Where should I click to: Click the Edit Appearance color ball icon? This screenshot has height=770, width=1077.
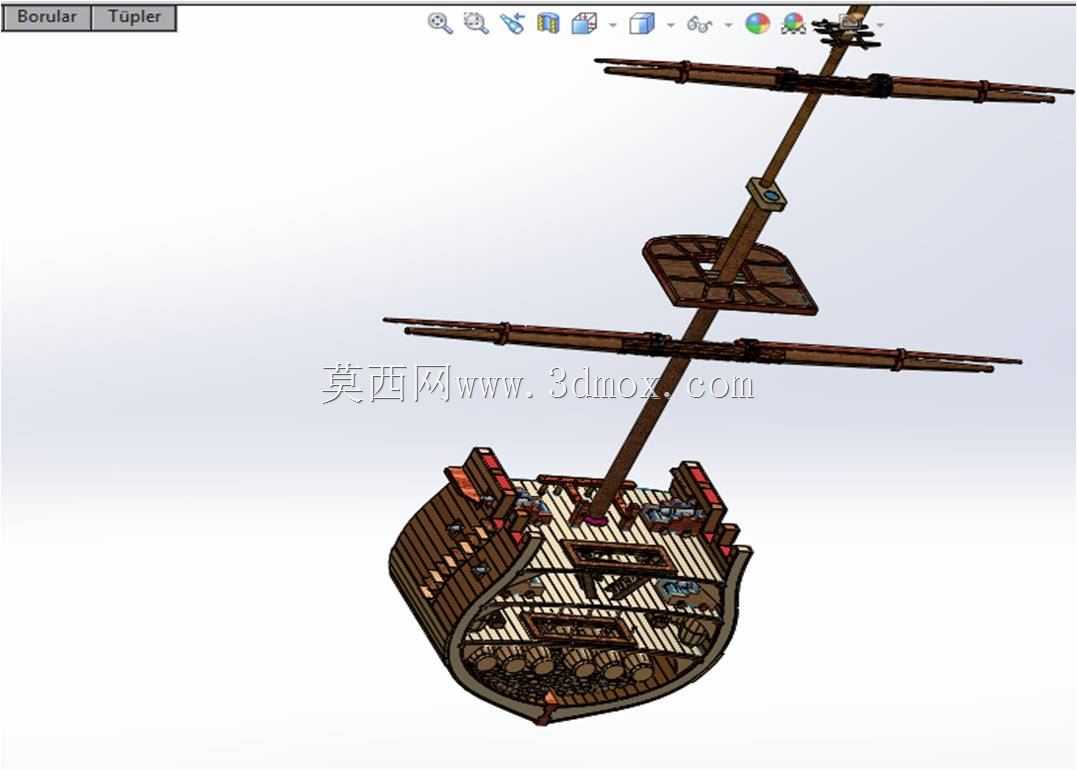[x=758, y=24]
